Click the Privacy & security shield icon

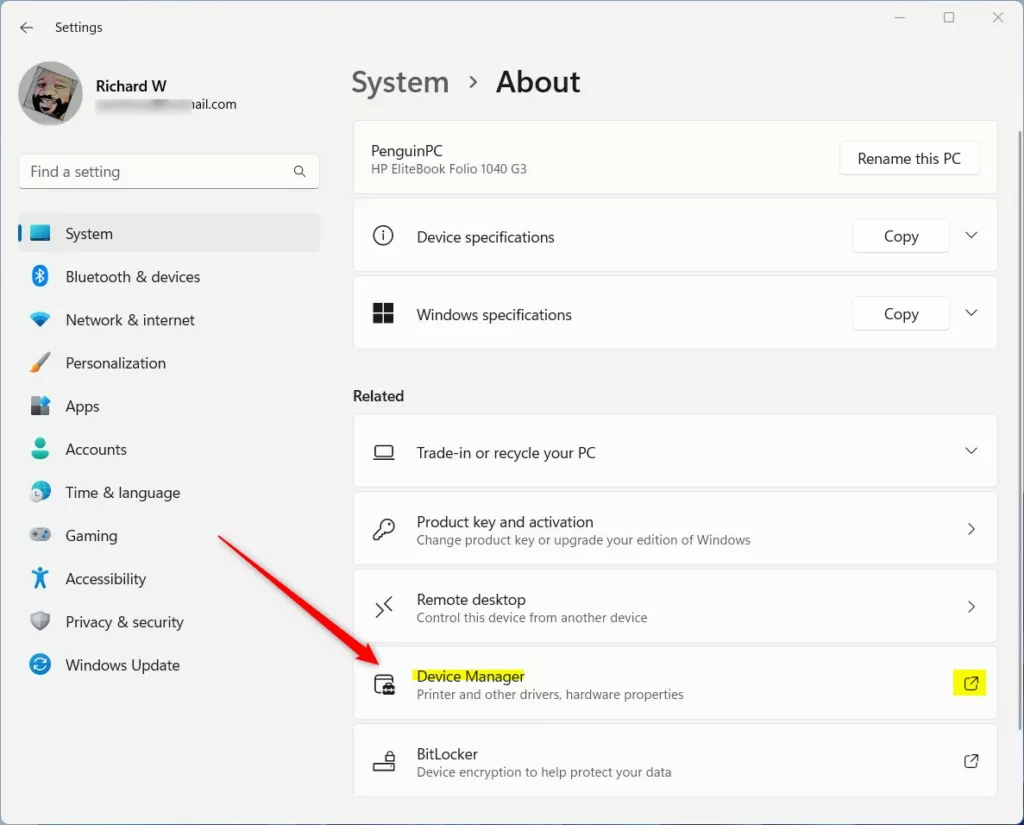(x=40, y=621)
